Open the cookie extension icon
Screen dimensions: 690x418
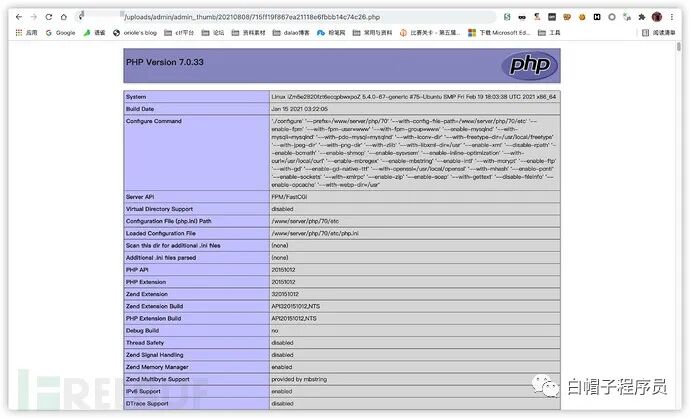[x=582, y=17]
